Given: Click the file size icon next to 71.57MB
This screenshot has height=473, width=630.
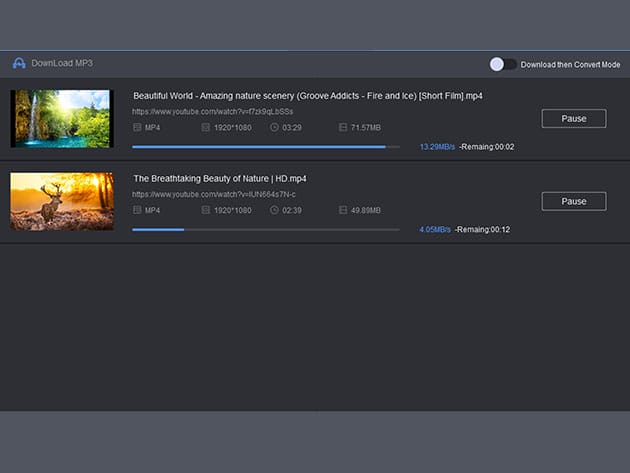Looking at the screenshot, I should point(343,127).
